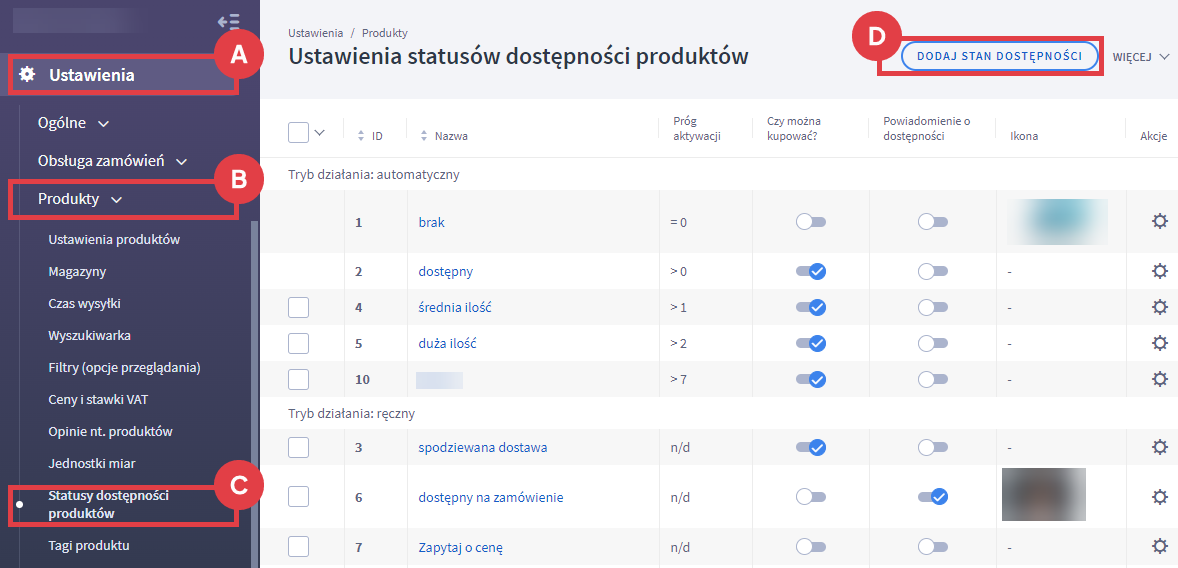The height and width of the screenshot is (568, 1178).
Task: Expand the 'Więcej' dropdown
Action: point(1141,57)
